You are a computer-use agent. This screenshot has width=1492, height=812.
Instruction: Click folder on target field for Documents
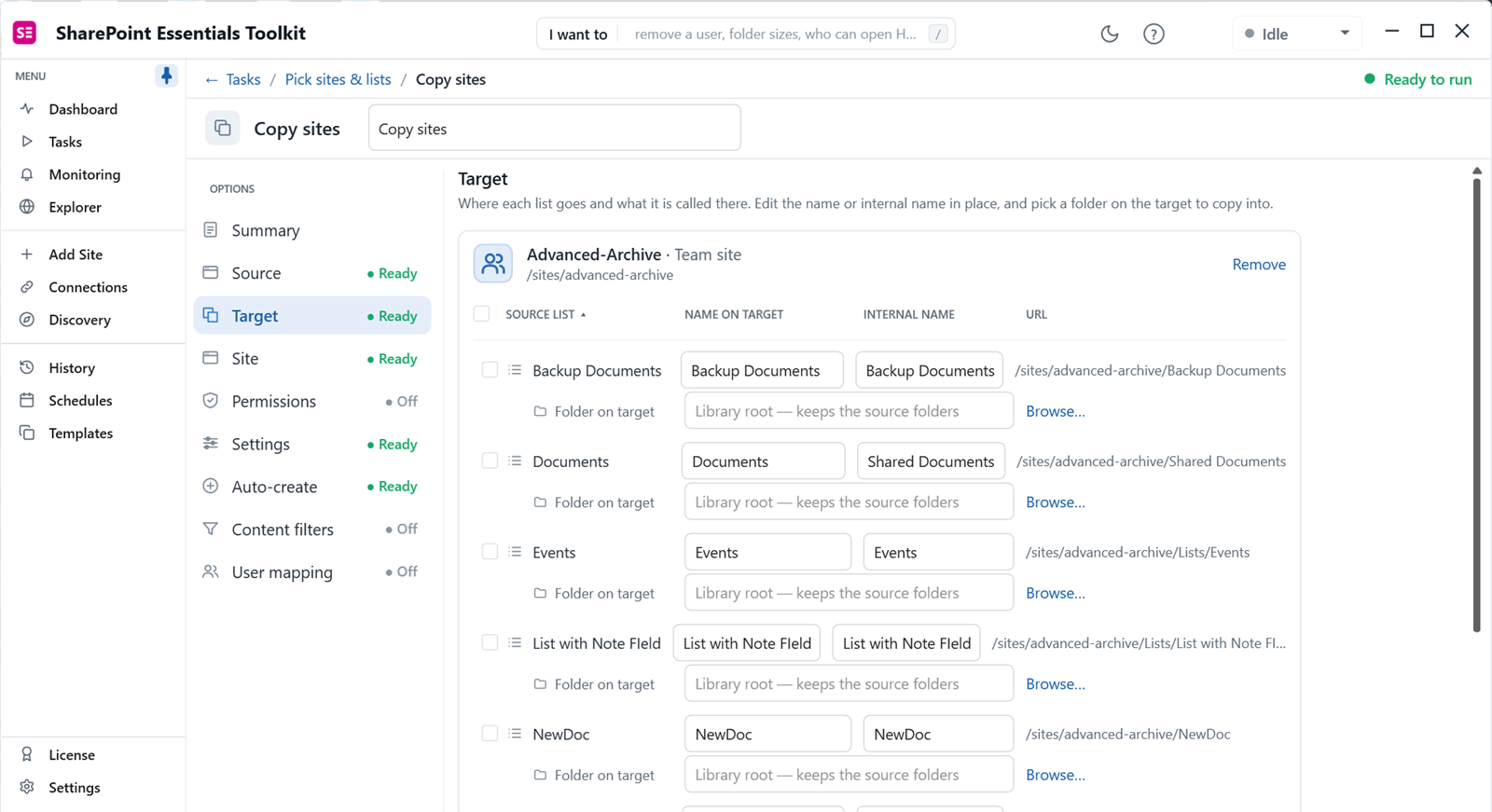[849, 502]
